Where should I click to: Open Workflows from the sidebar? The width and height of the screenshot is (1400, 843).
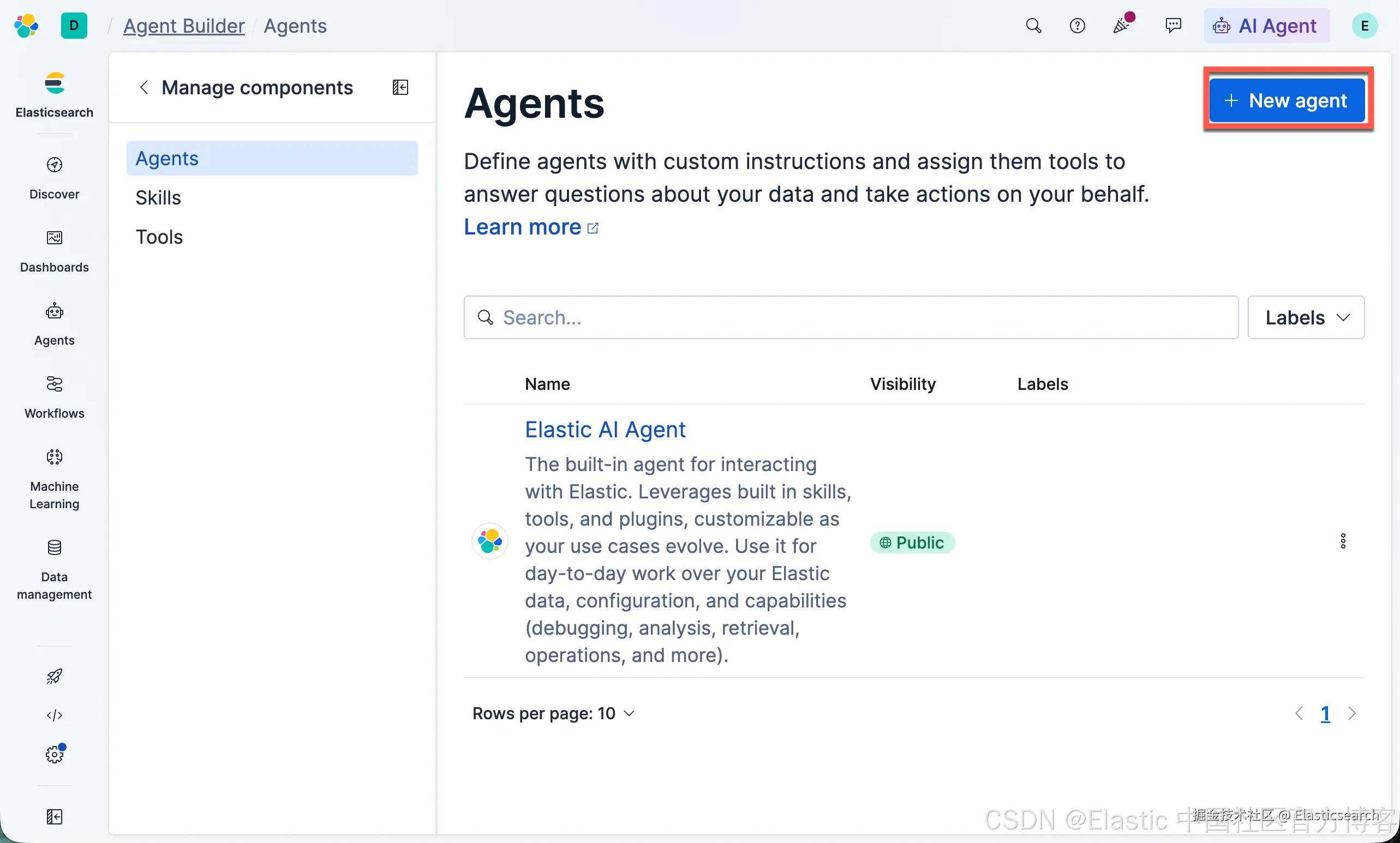tap(55, 398)
